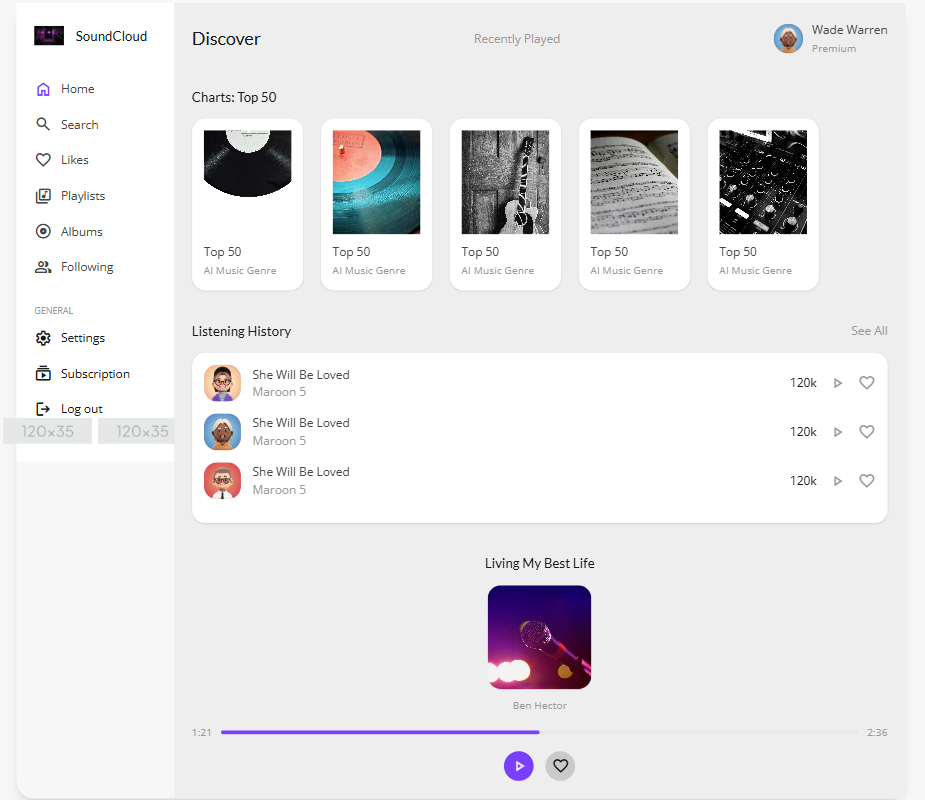Click See All for Listening History

coord(869,331)
